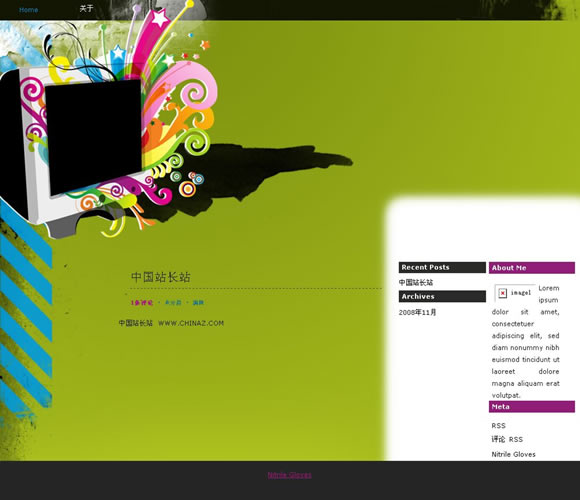Click the Archives sidebar heading
580x500 pixels.
(442, 297)
